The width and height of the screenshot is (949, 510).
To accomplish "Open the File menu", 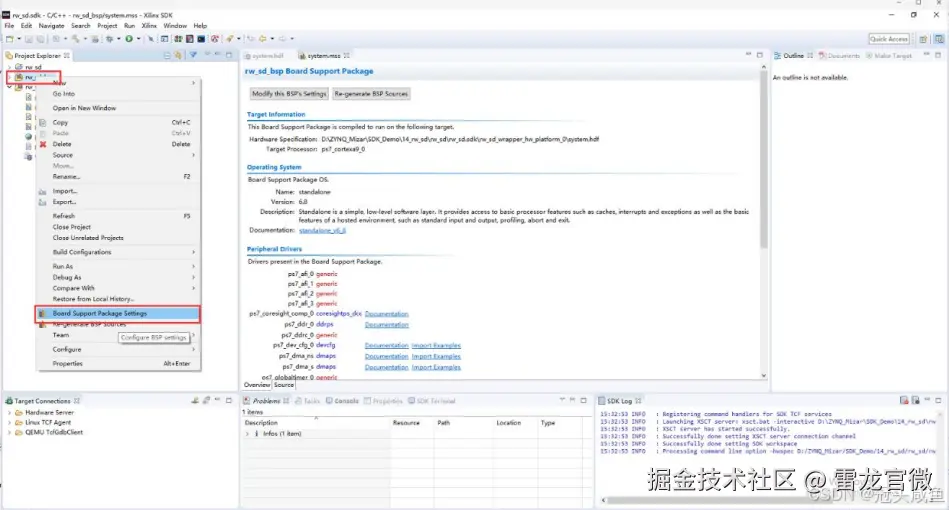I will click(x=9, y=26).
